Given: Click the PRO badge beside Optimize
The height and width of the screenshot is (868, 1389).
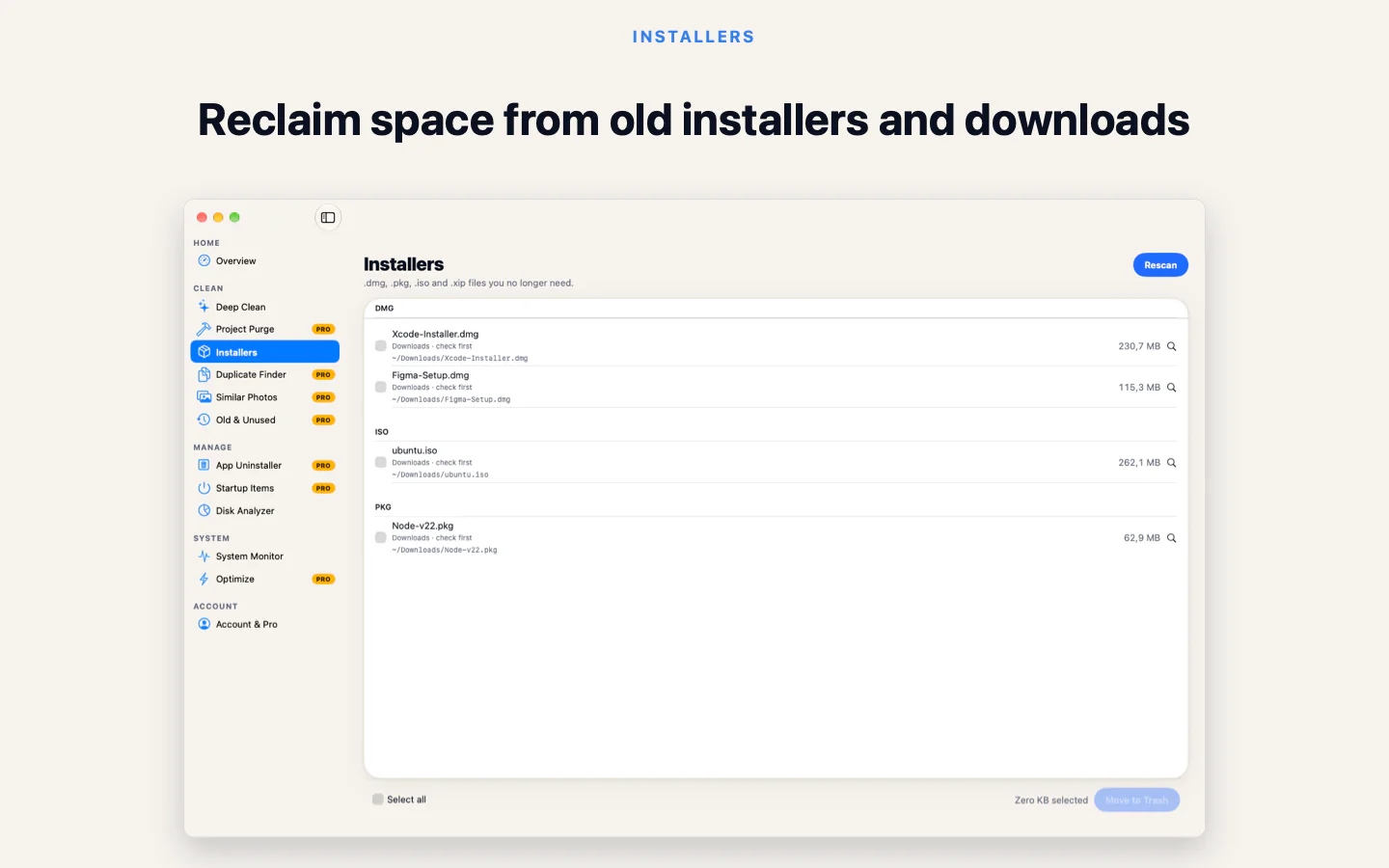Looking at the screenshot, I should (x=323, y=580).
